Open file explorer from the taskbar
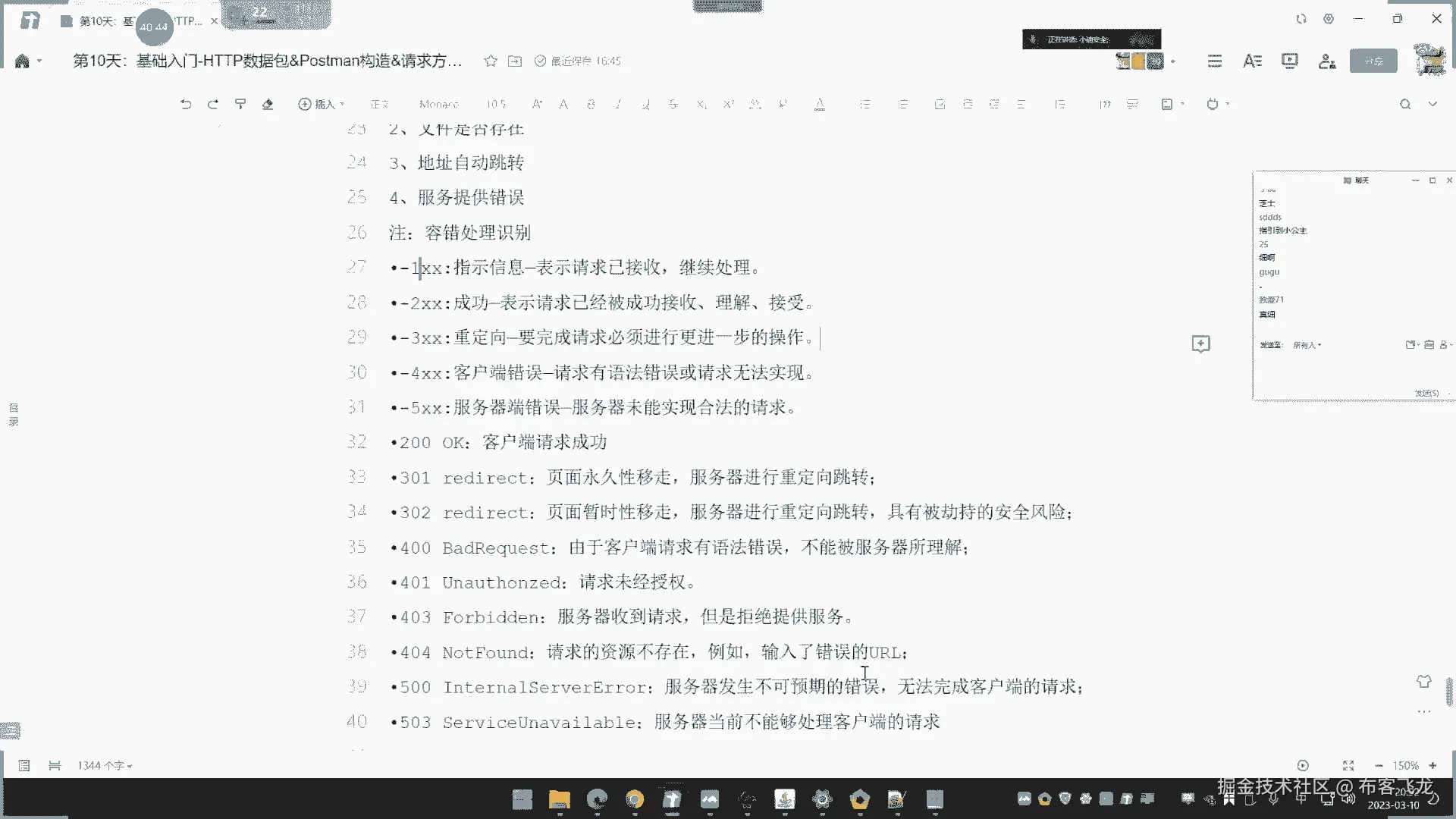This screenshot has width=1456, height=819. 560,799
